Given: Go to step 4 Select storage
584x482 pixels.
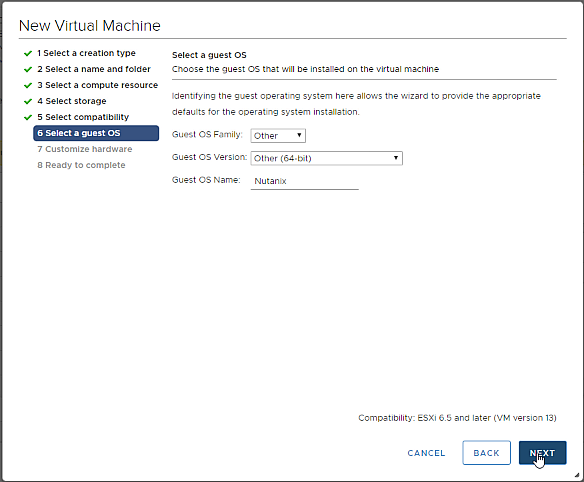Looking at the screenshot, I should (x=72, y=101).
